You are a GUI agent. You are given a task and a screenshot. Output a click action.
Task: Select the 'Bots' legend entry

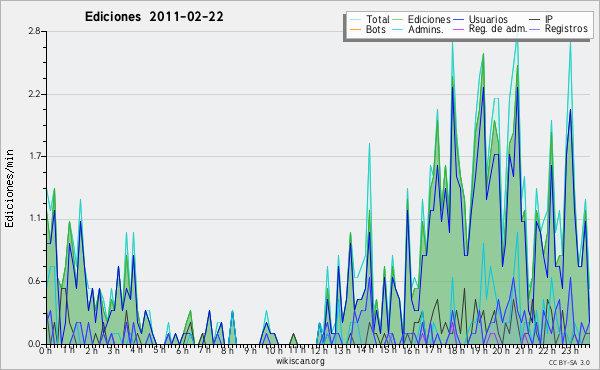(376, 29)
